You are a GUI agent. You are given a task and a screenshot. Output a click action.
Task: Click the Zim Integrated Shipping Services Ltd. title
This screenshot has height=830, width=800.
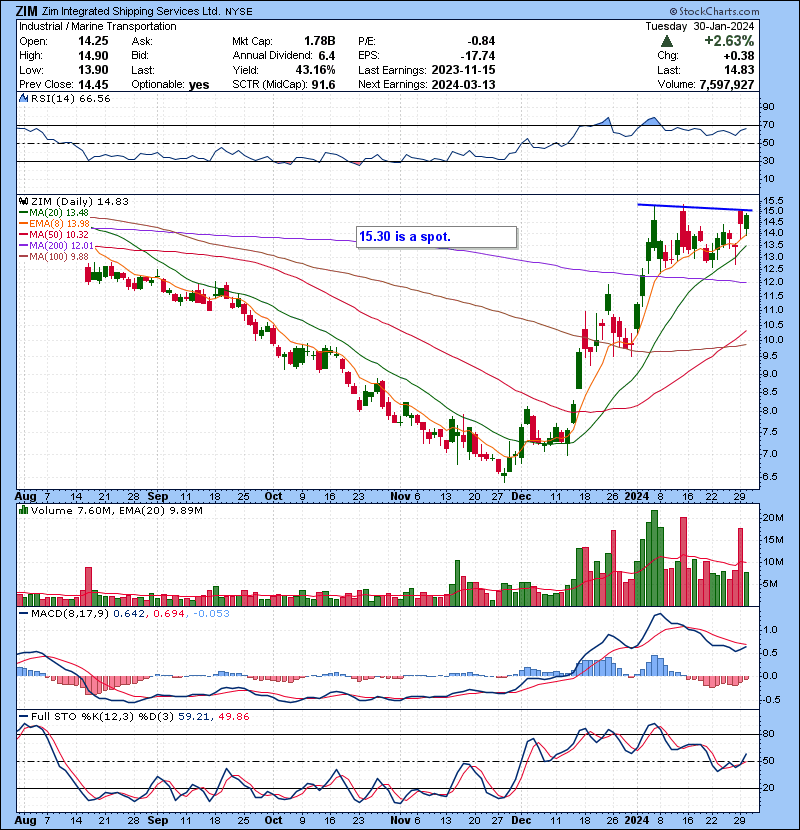coord(130,11)
